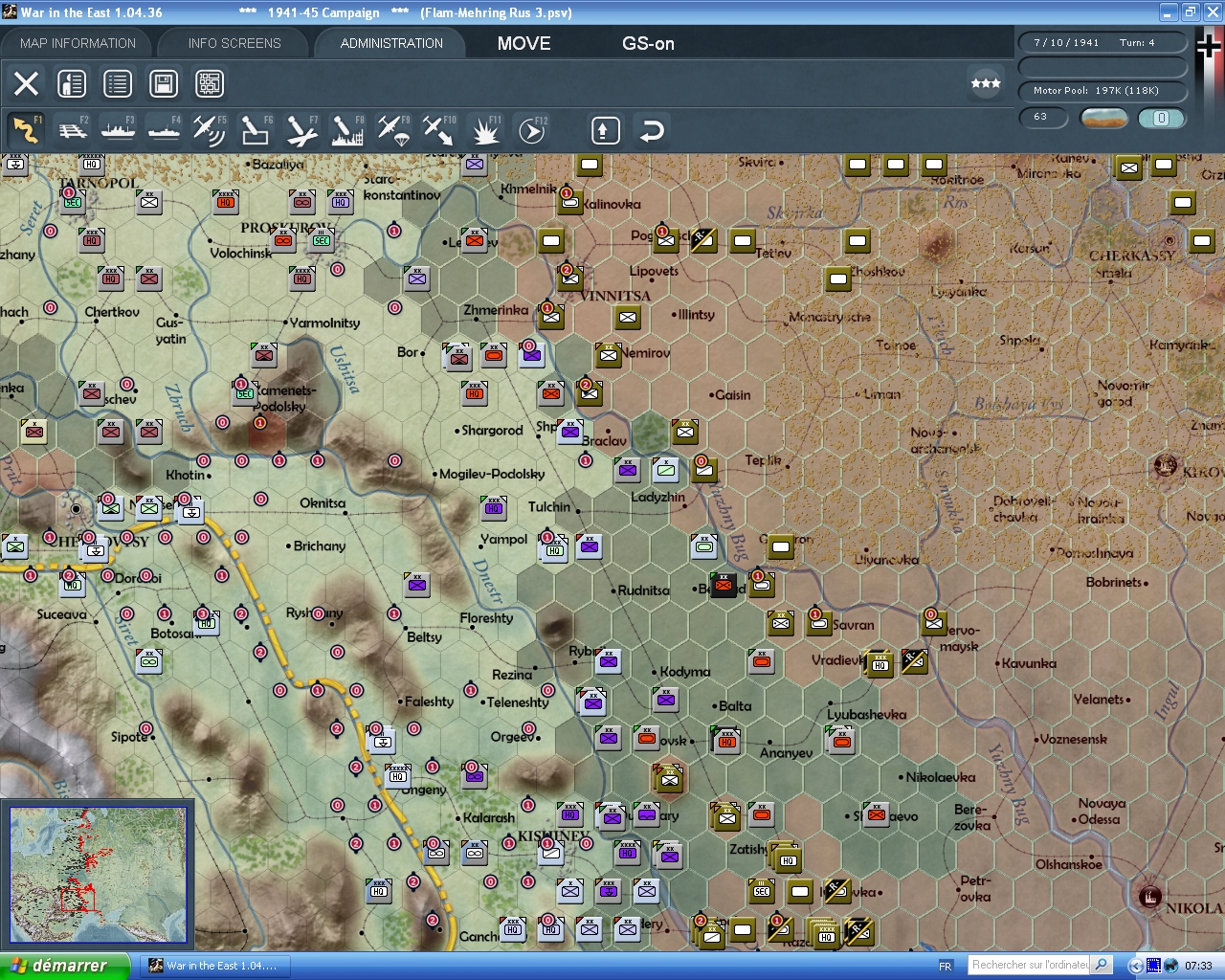Click the date and Turn 4 display

click(1102, 42)
